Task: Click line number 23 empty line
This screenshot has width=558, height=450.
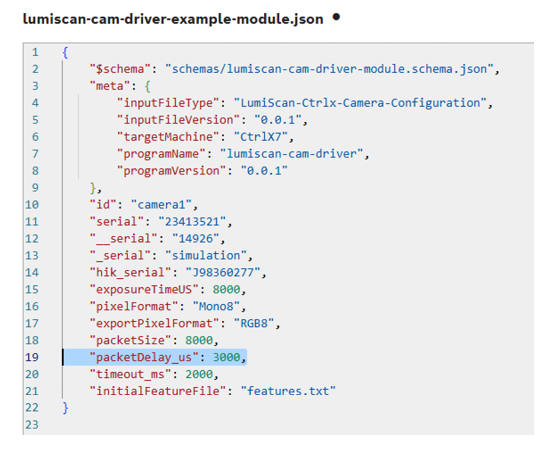Action: (32, 424)
